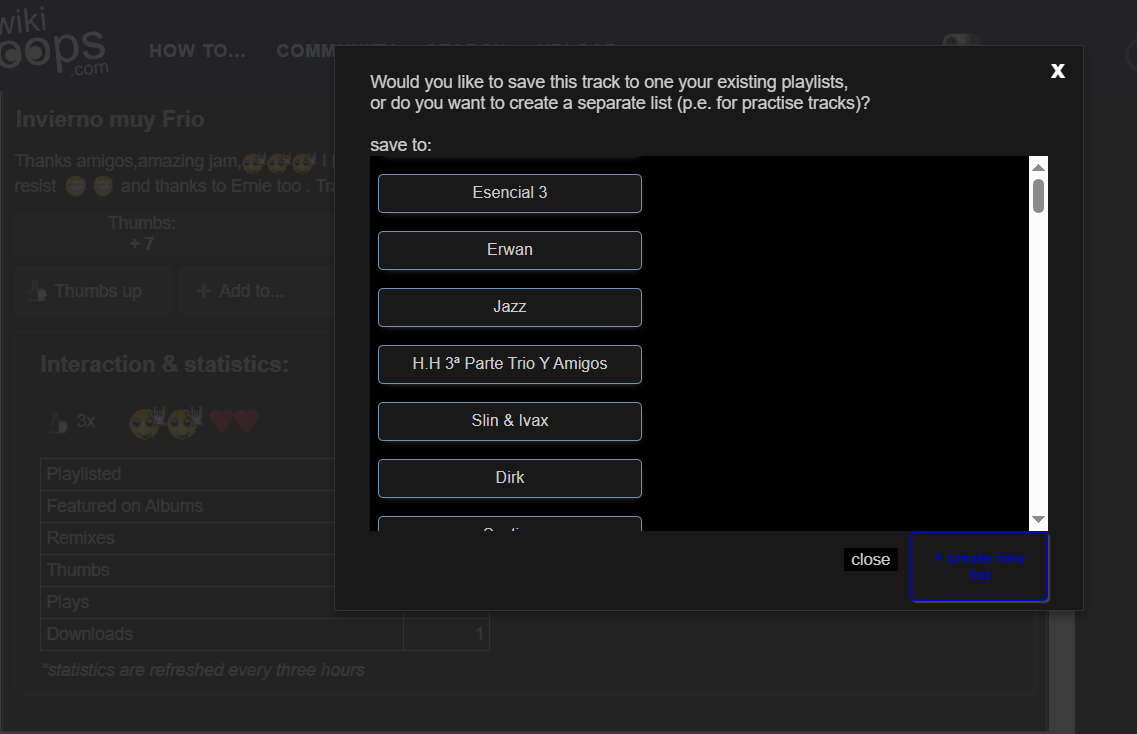Save track to Esencial 3 playlist
Image resolution: width=1137 pixels, height=734 pixels.
(509, 193)
